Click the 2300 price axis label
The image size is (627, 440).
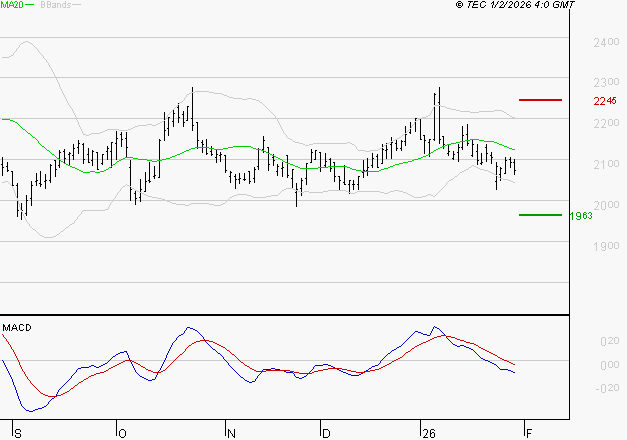point(606,82)
